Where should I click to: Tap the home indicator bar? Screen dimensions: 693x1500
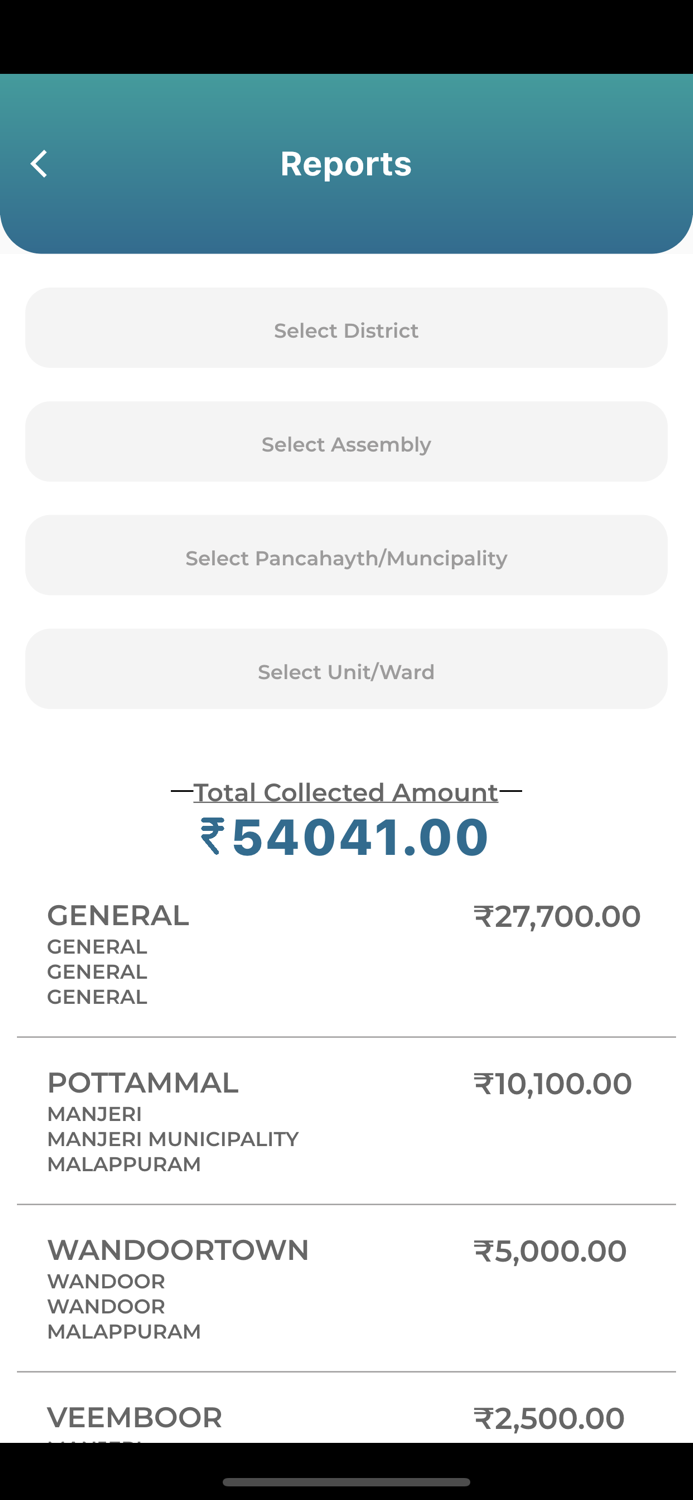346,1481
